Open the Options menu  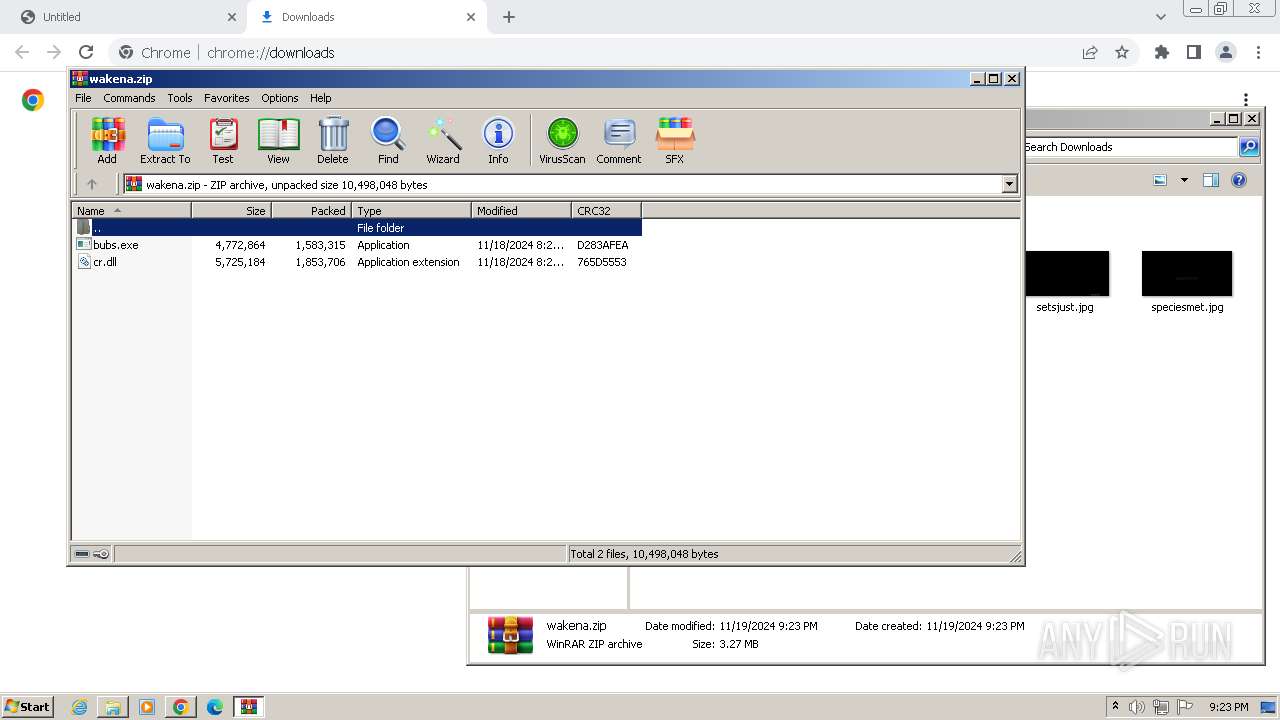point(280,98)
